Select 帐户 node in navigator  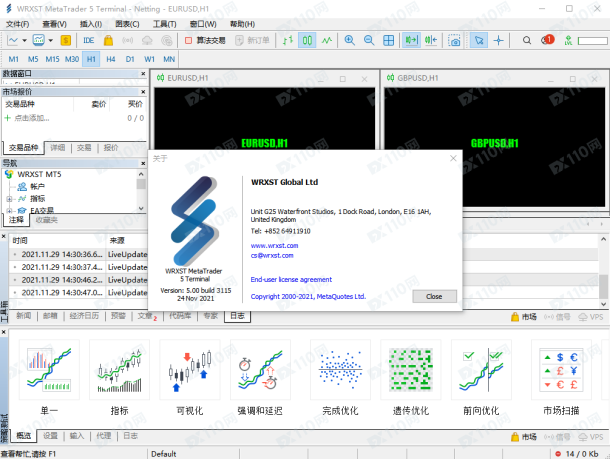(37, 187)
